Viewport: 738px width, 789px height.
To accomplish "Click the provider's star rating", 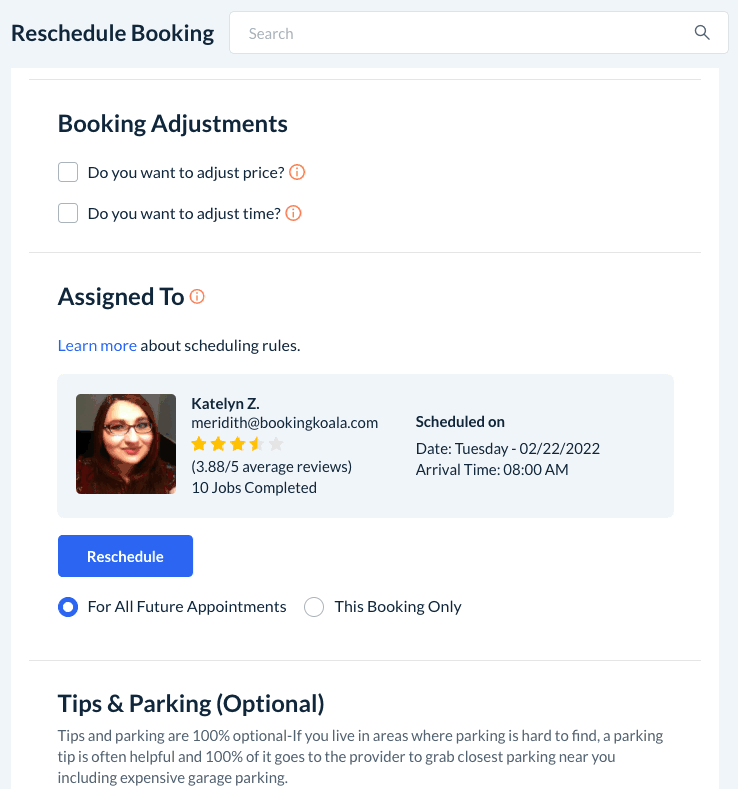I will (x=237, y=444).
